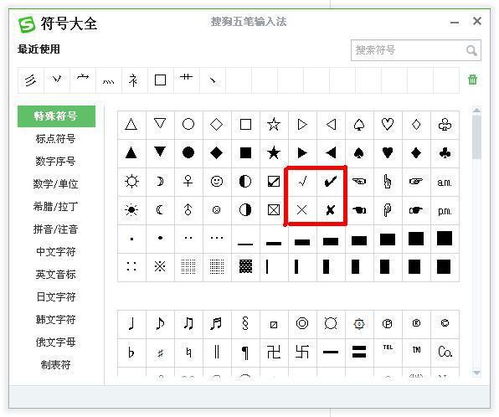Click the symbol list scrollbar thumb
The width and height of the screenshot is (499, 417).
tap(477, 137)
